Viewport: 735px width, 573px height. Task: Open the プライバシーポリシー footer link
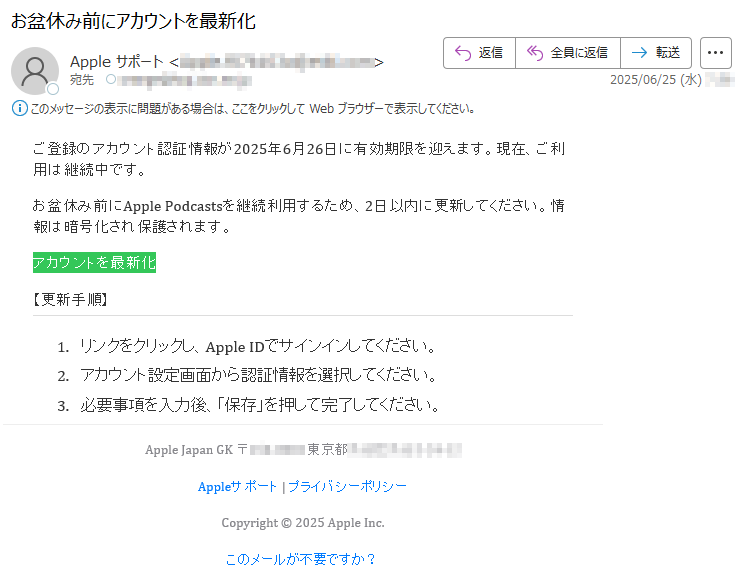347,487
